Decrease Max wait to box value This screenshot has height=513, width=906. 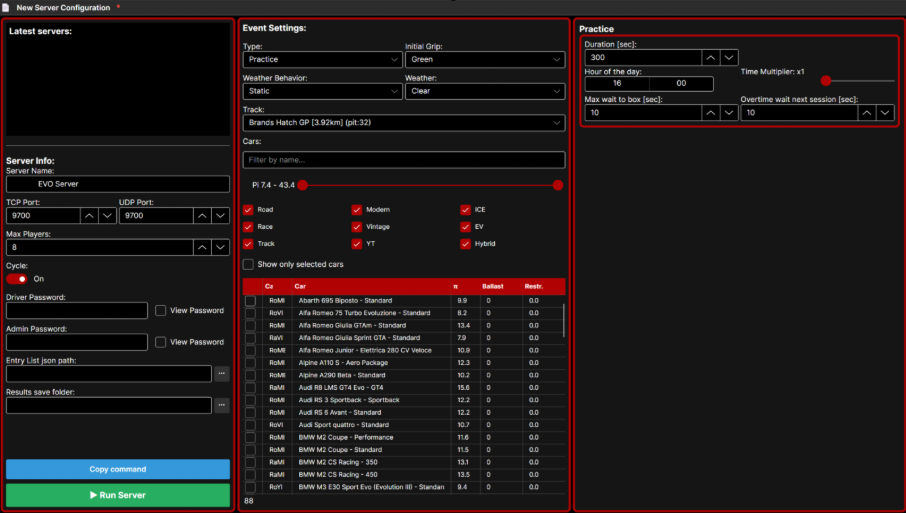pyautogui.click(x=729, y=113)
